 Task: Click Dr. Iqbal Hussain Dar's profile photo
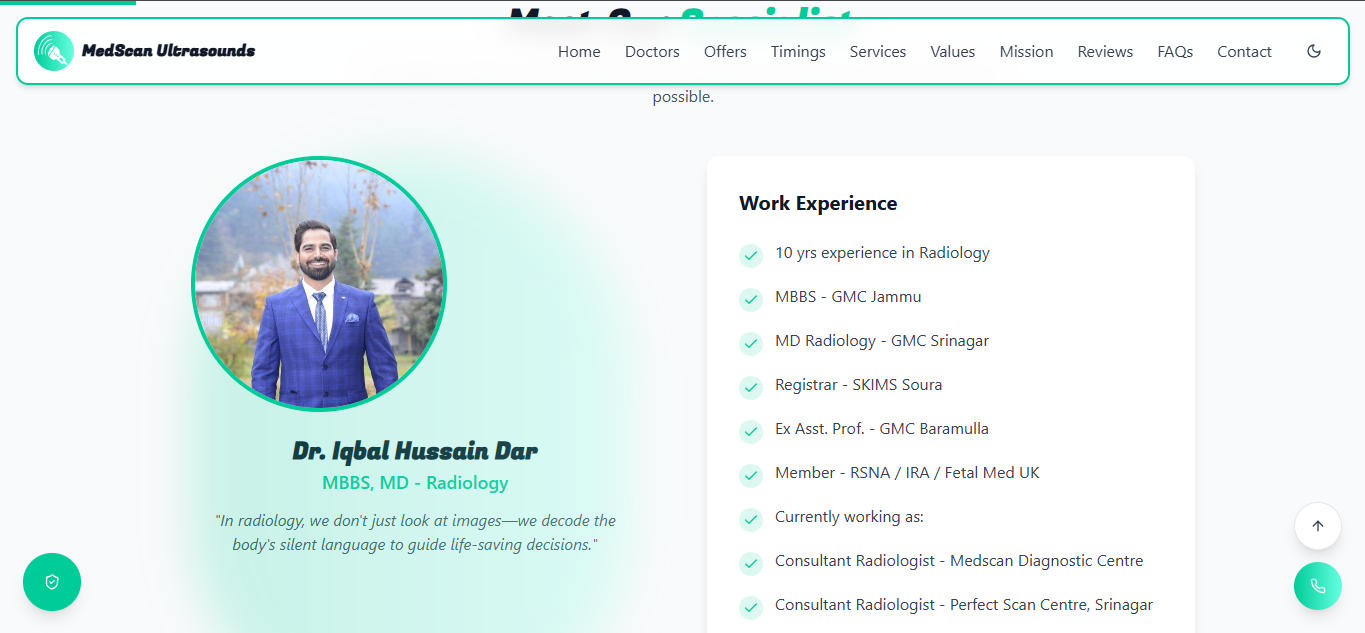tap(319, 284)
